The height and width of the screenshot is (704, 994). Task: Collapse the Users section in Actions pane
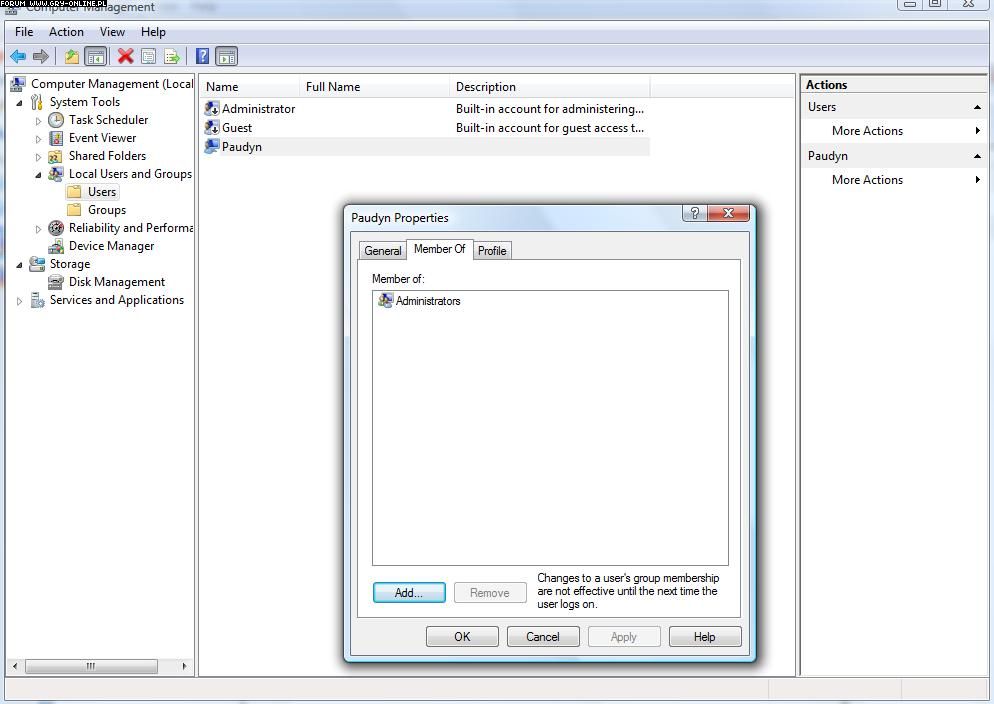click(977, 107)
